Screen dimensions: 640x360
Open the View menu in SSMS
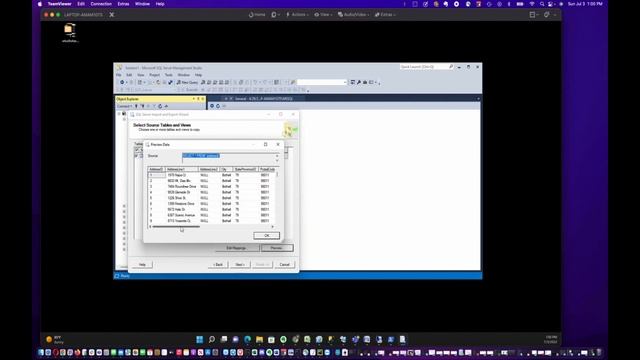point(141,75)
